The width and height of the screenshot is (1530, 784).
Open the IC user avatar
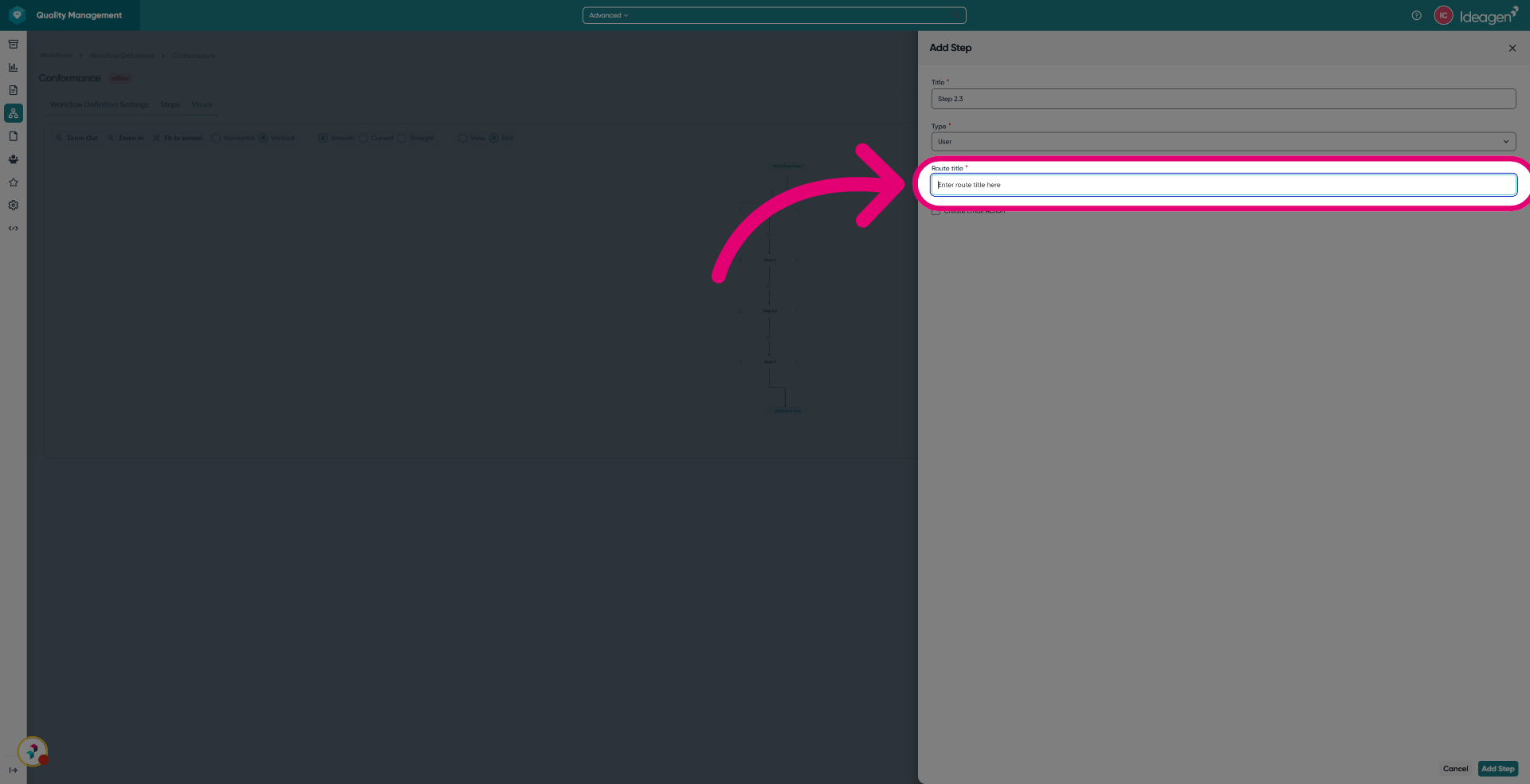[1443, 15]
